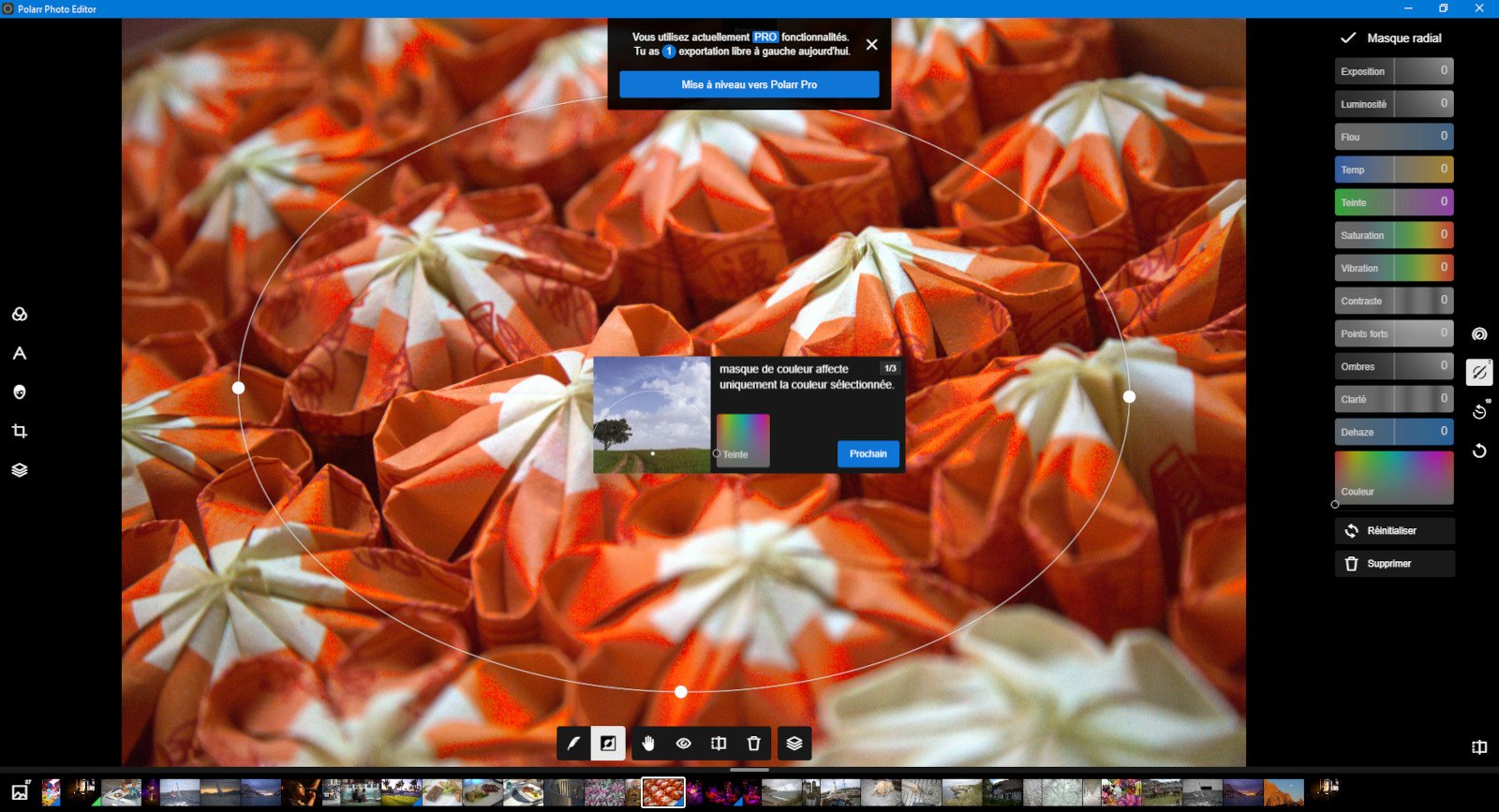Expand the photo filmstrip handle
The width and height of the screenshot is (1499, 812).
749,770
